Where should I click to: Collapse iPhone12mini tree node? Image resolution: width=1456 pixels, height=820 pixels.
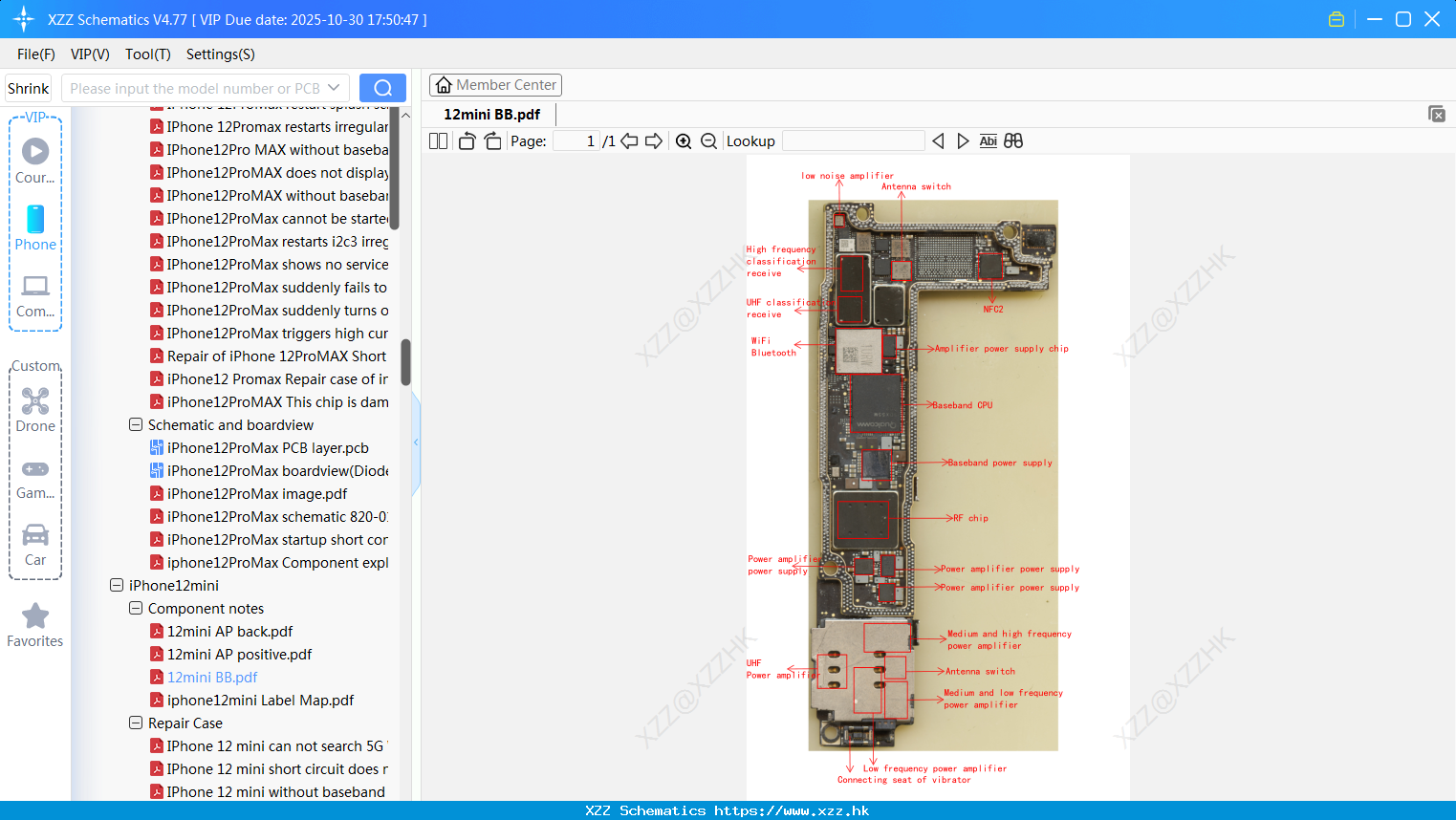coord(117,585)
